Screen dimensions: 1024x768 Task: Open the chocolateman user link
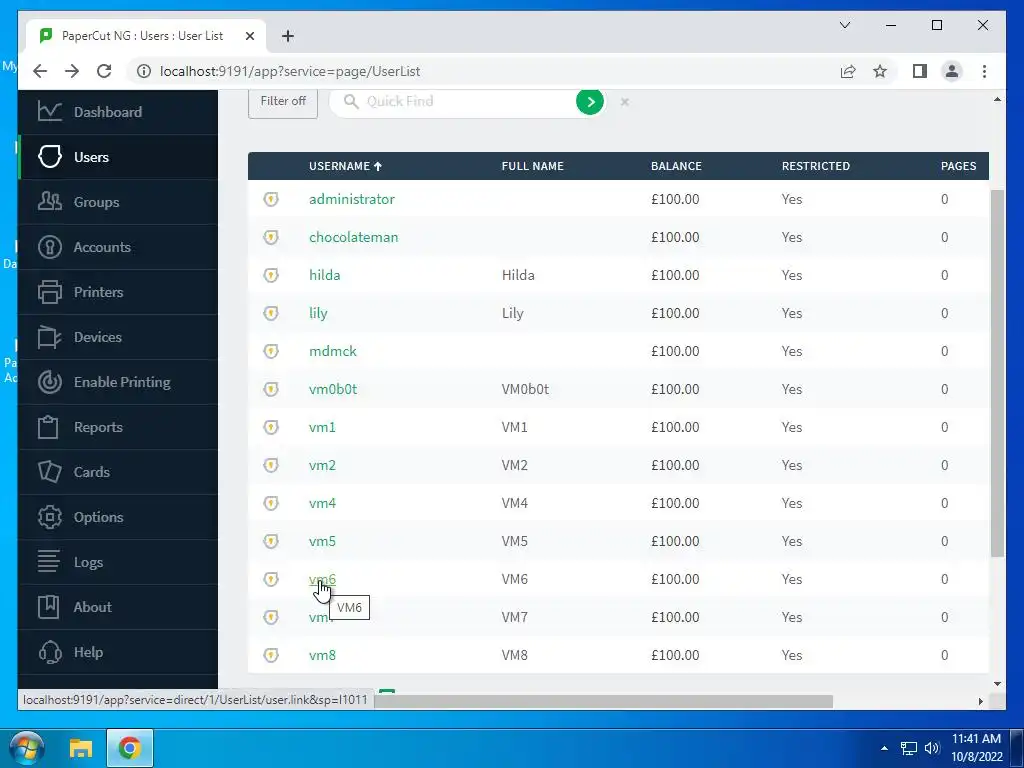pos(353,237)
